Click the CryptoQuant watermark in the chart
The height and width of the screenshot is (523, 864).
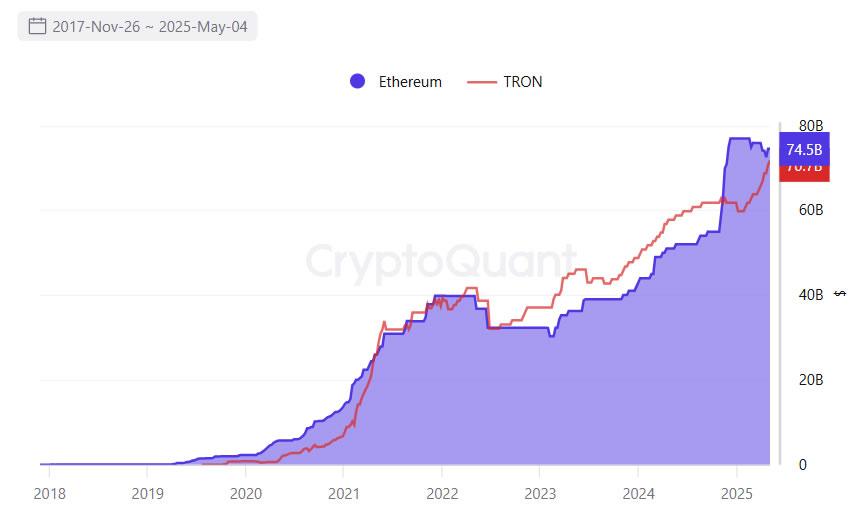tap(440, 262)
